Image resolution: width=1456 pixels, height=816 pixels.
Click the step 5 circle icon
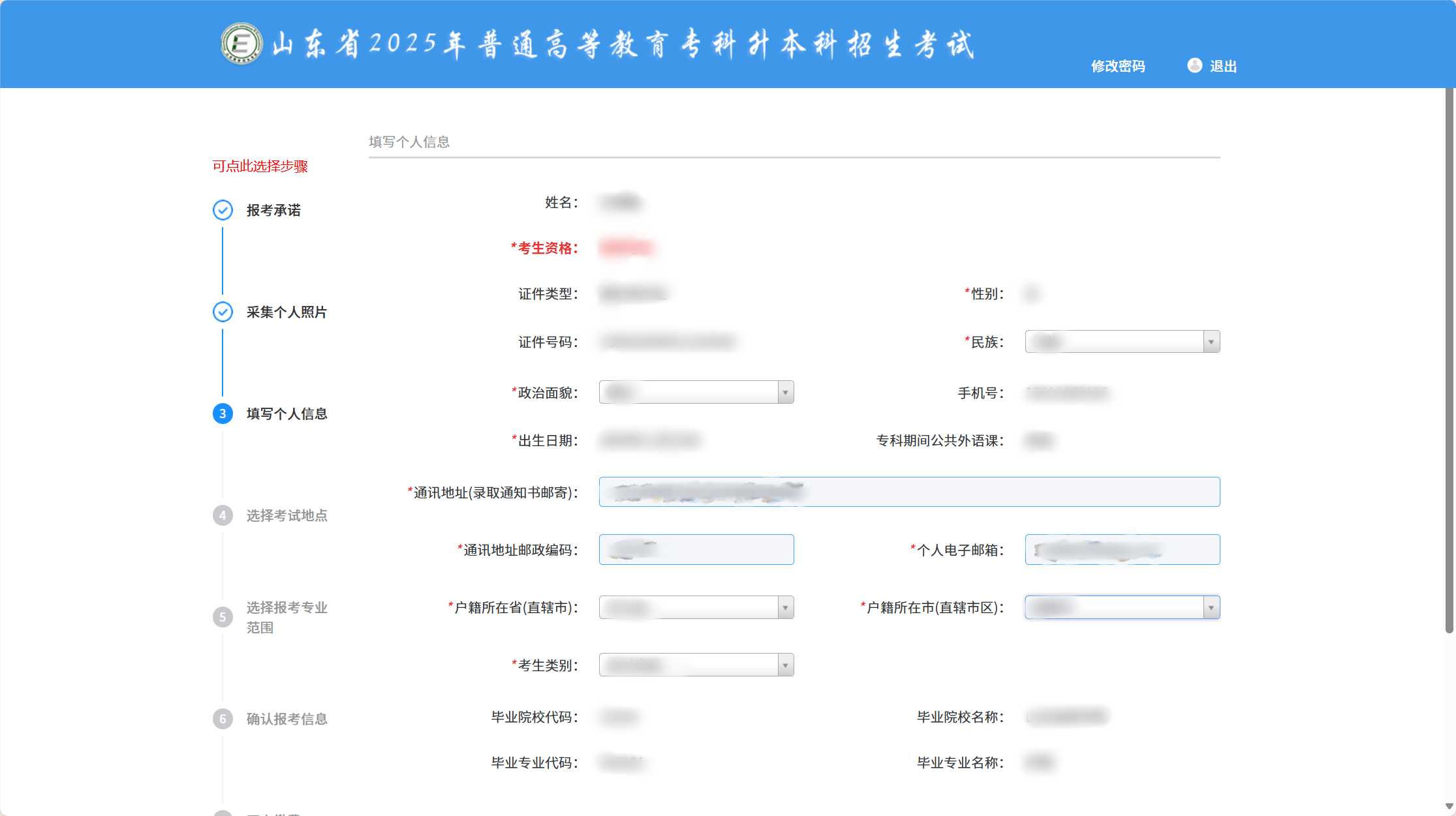(x=223, y=617)
